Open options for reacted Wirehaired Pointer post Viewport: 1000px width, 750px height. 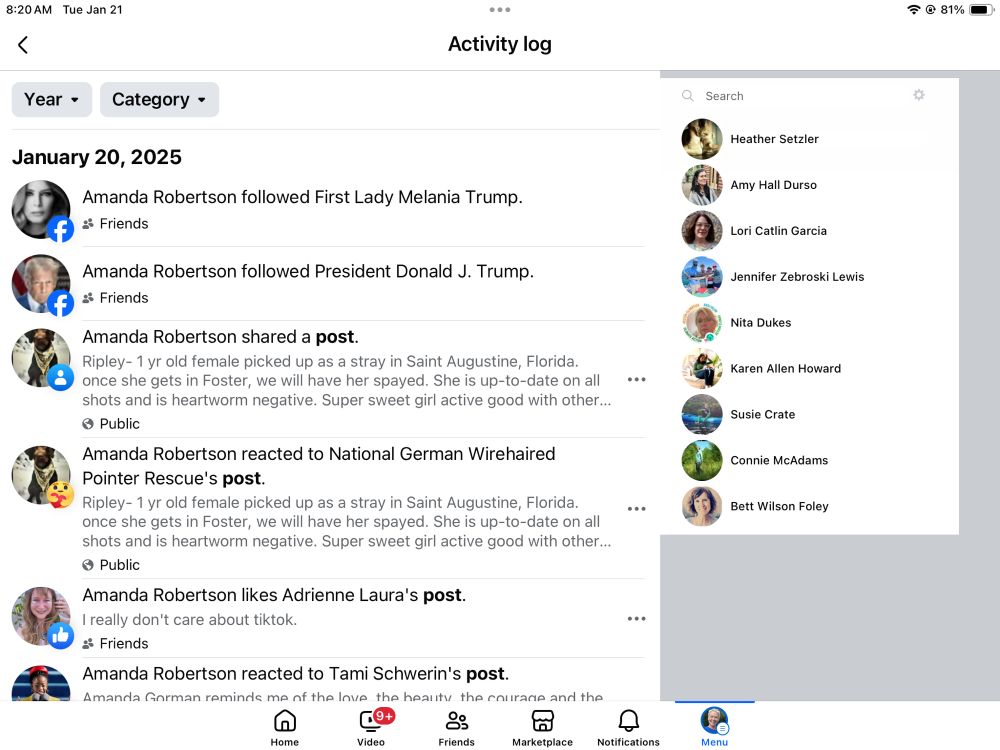click(x=636, y=509)
